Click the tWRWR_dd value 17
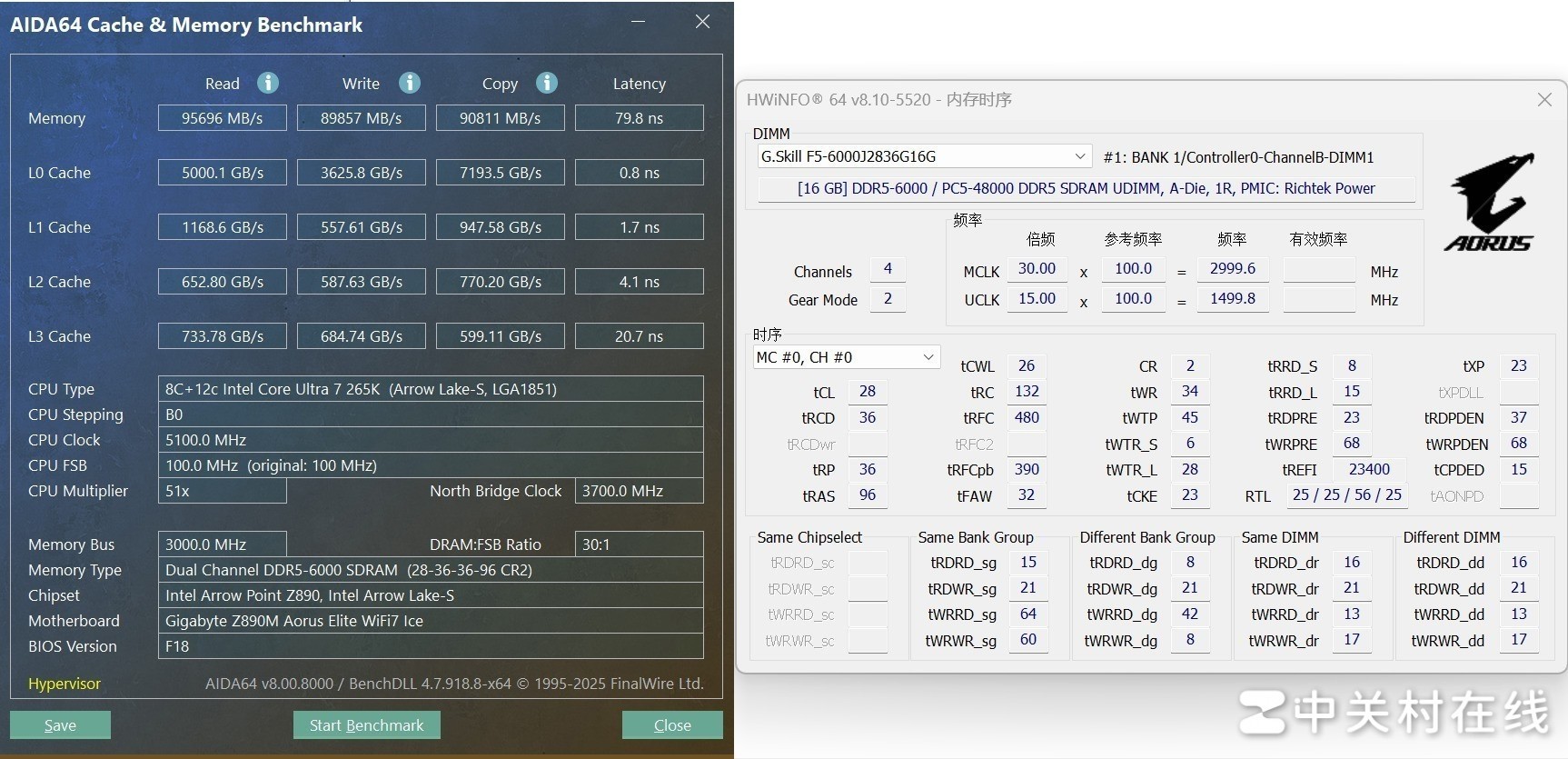This screenshot has width=1568, height=759. point(1519,640)
